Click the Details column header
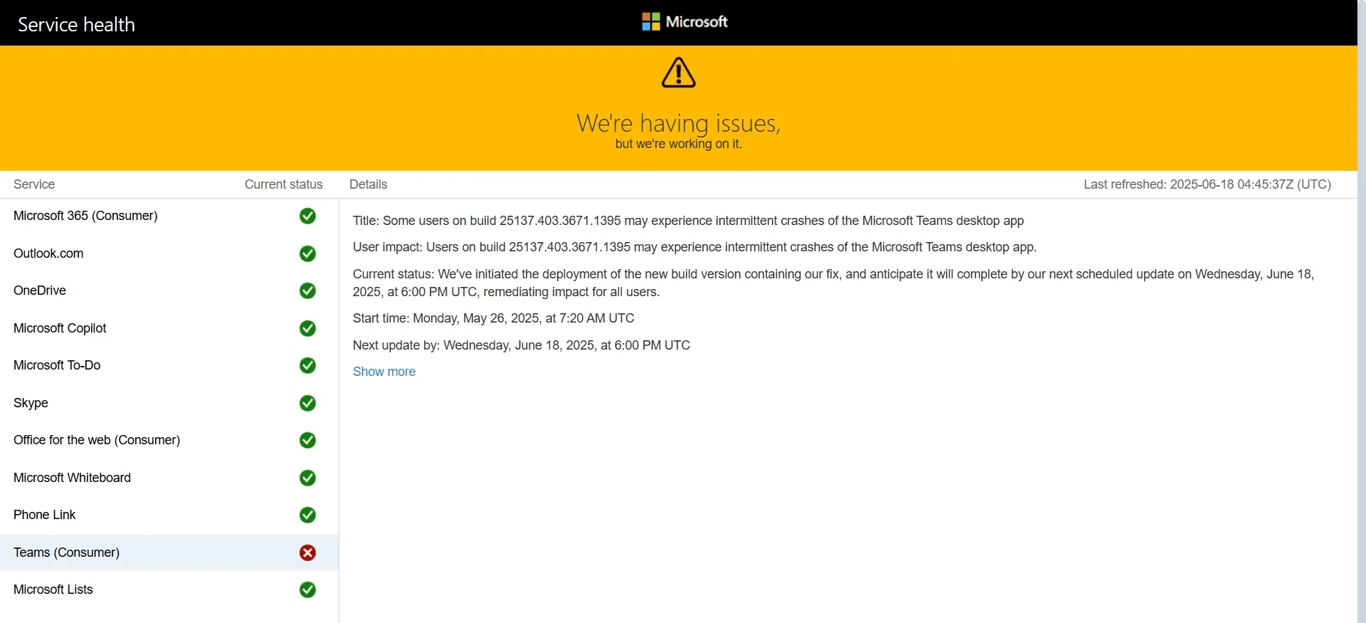1366x623 pixels. point(368,185)
